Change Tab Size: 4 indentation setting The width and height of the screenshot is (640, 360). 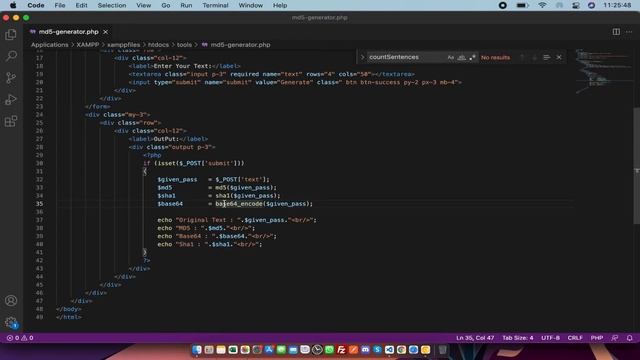(x=518, y=338)
